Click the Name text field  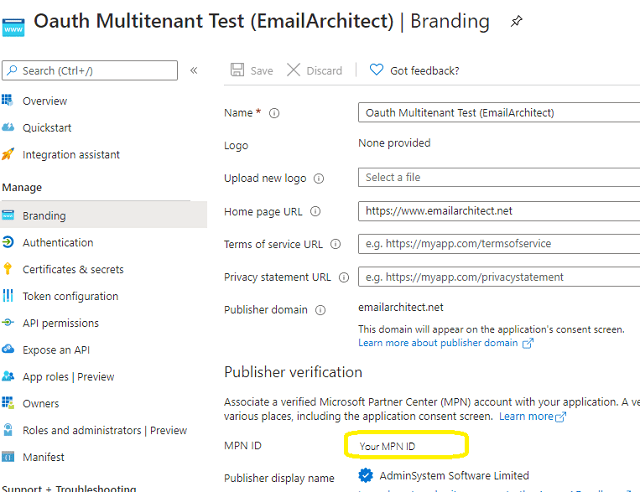tap(499, 113)
